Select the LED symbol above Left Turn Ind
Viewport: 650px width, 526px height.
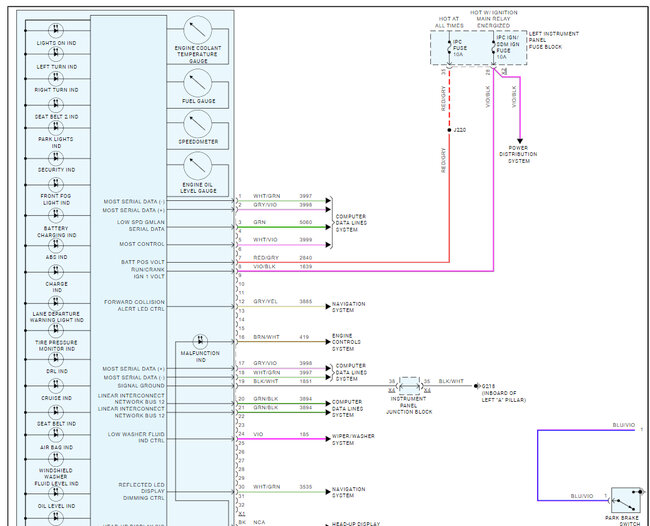point(56,54)
